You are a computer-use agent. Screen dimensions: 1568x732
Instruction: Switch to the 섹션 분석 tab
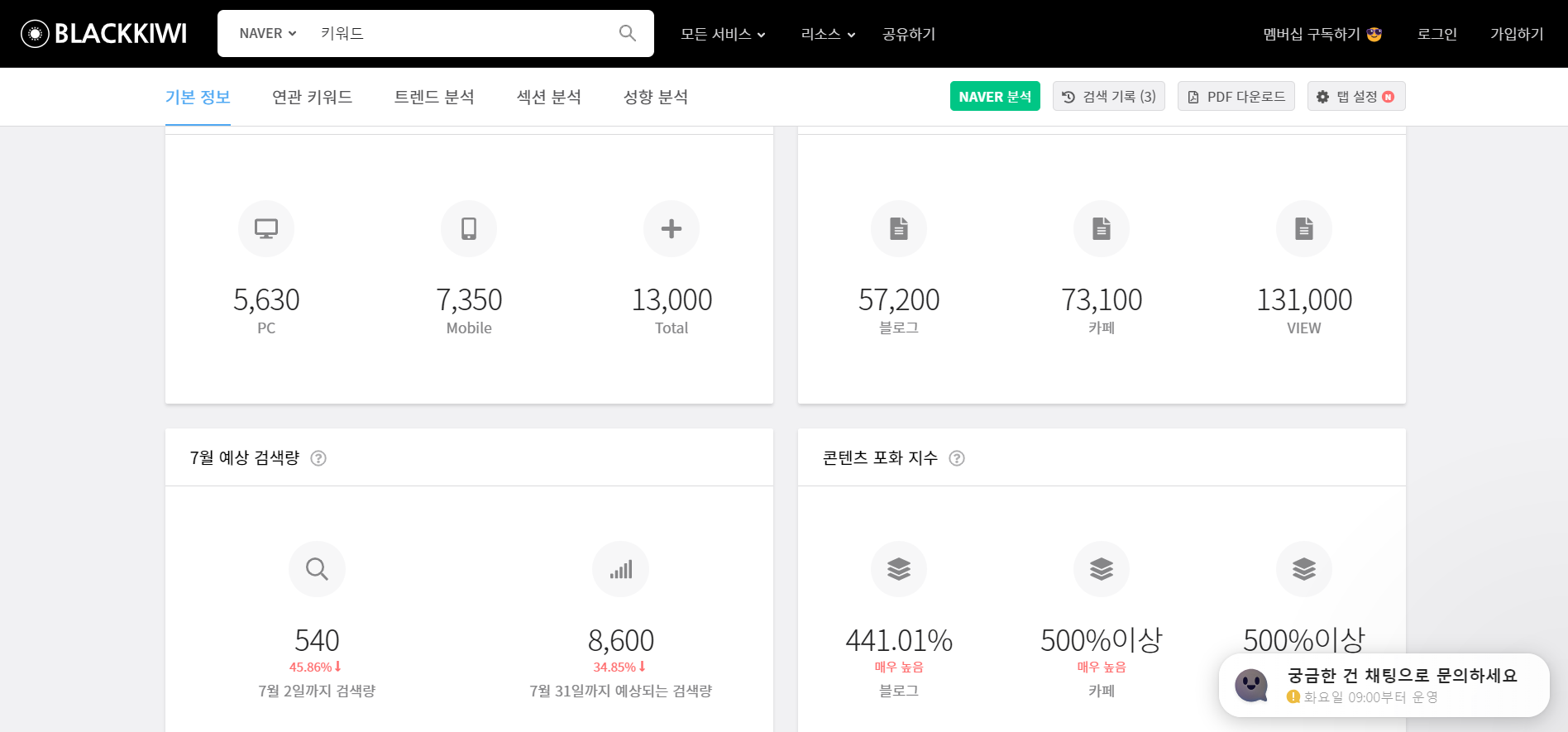pyautogui.click(x=549, y=97)
